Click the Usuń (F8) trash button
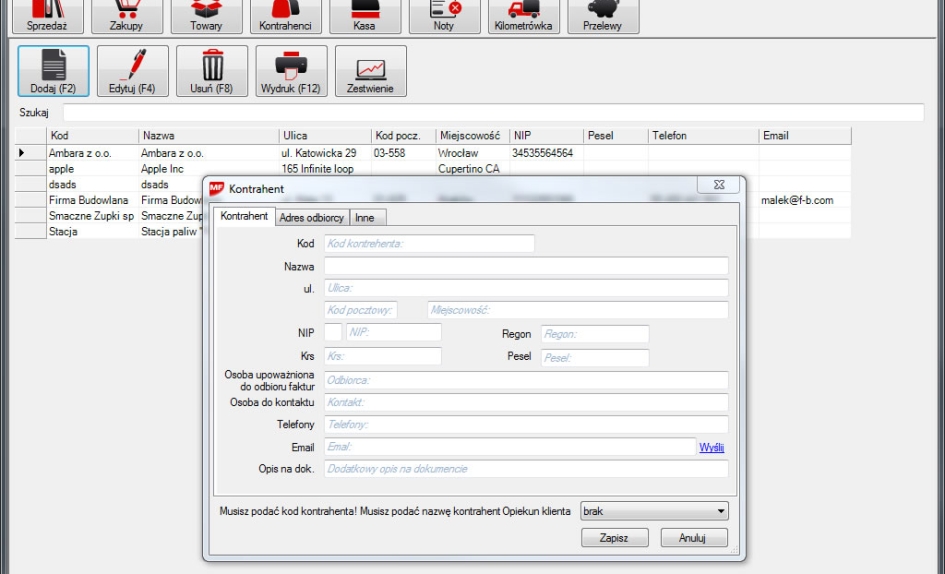 212,71
